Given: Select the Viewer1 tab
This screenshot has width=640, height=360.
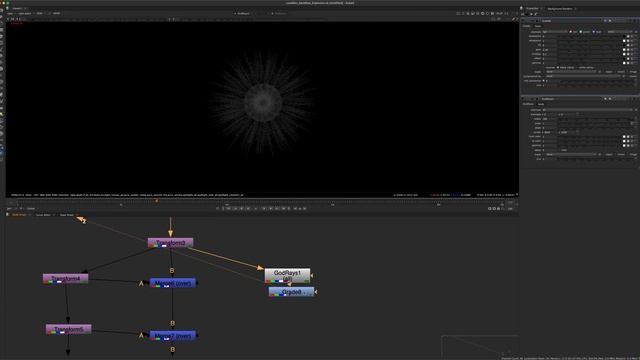Looking at the screenshot, I should pyautogui.click(x=17, y=8).
